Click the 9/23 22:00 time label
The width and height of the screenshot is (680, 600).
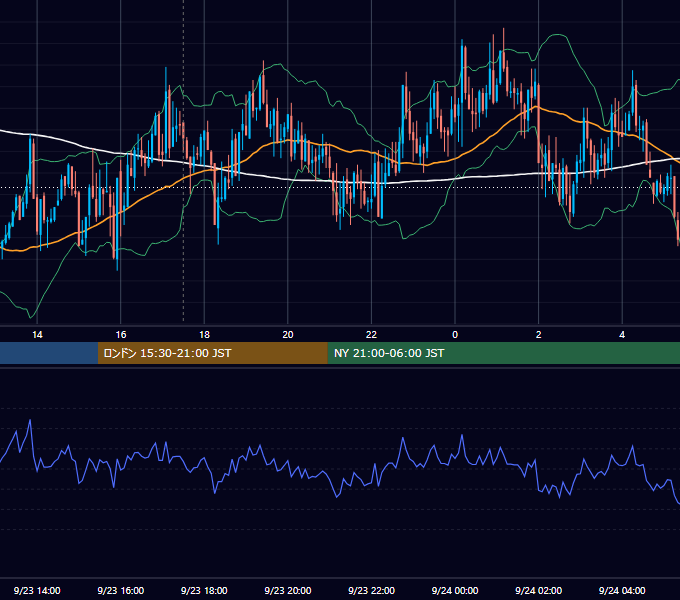tap(372, 590)
